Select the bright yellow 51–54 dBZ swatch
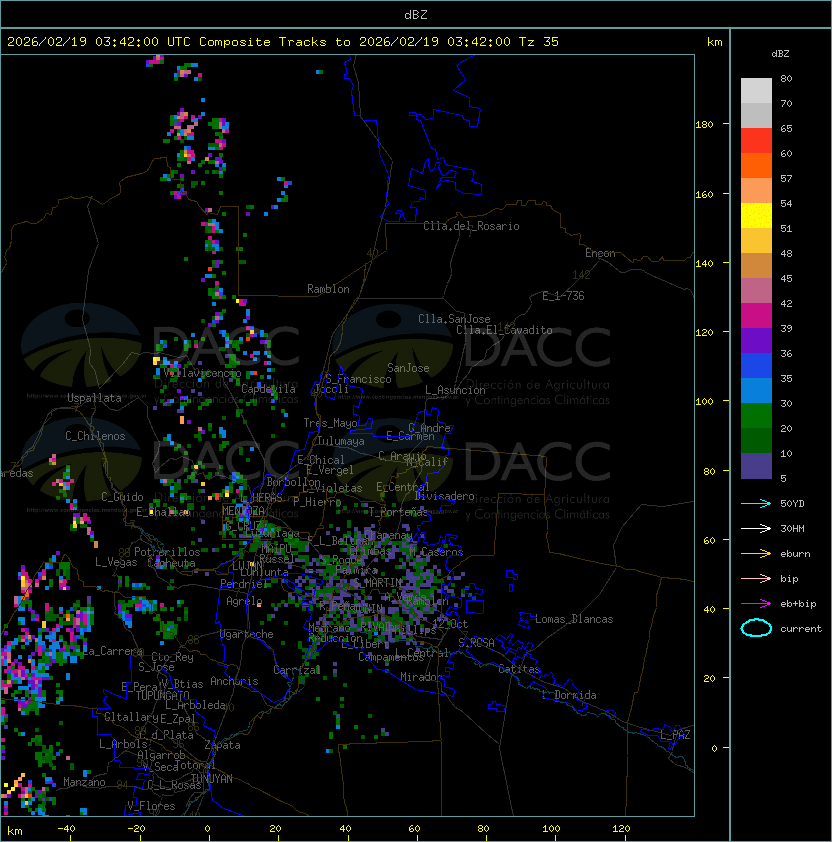832x842 pixels. 756,216
